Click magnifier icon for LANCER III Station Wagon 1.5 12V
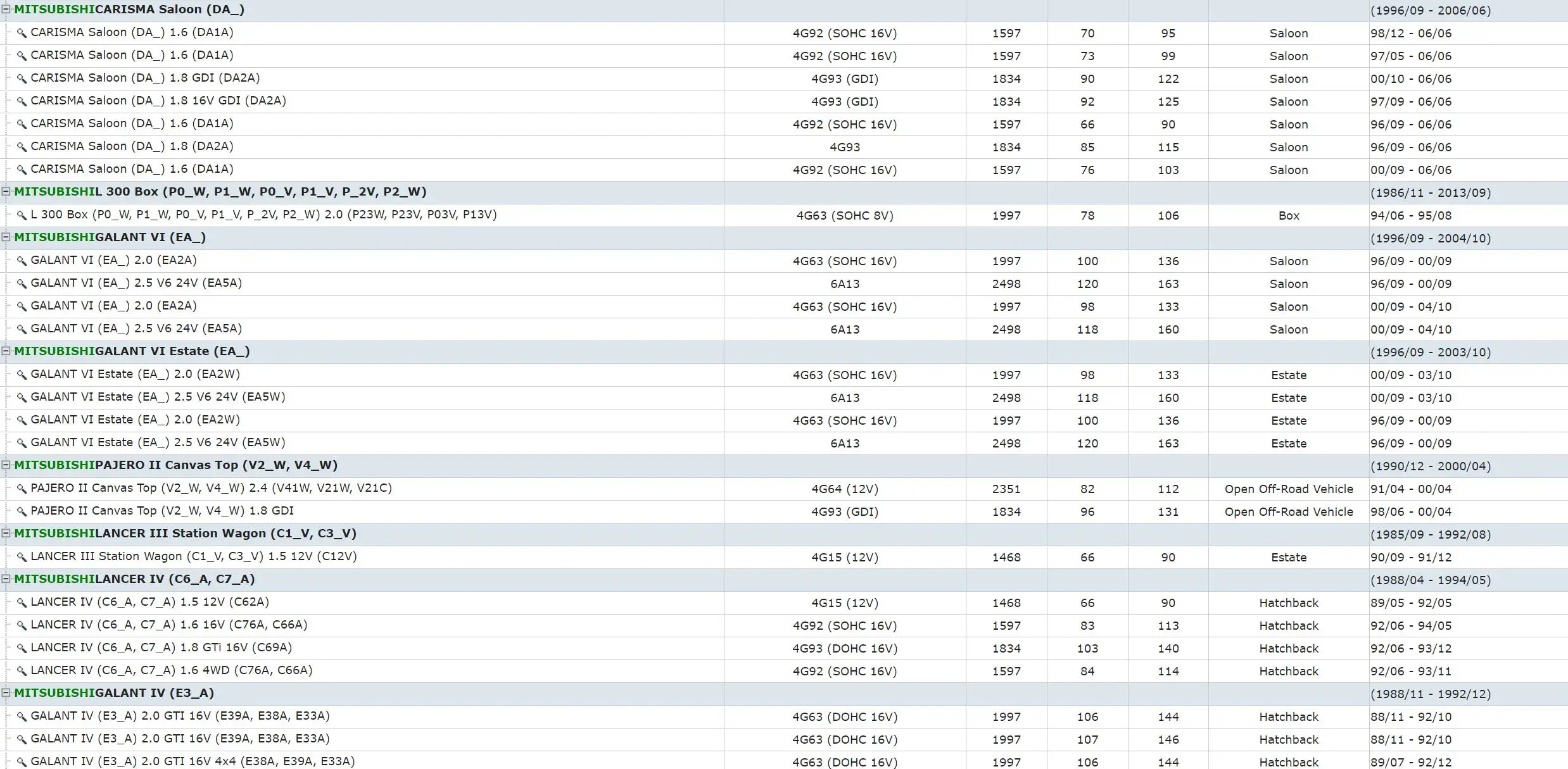Viewport: 1568px width, 769px height. [x=22, y=557]
